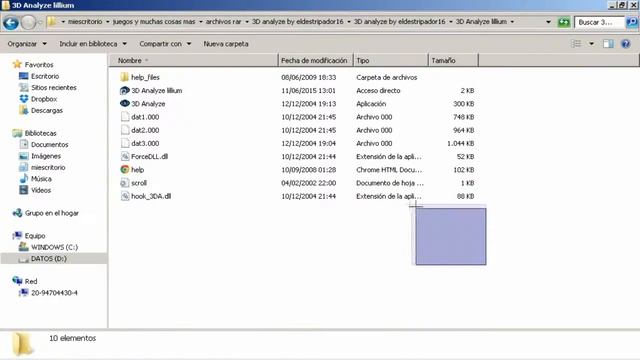Viewport: 640px width, 360px height.
Task: Sort by the Nombre column
Action: [x=193, y=60]
